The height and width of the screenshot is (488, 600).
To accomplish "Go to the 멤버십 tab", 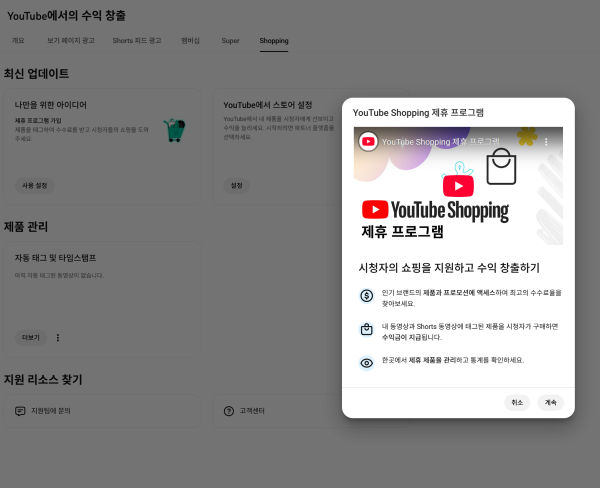I will 190,41.
